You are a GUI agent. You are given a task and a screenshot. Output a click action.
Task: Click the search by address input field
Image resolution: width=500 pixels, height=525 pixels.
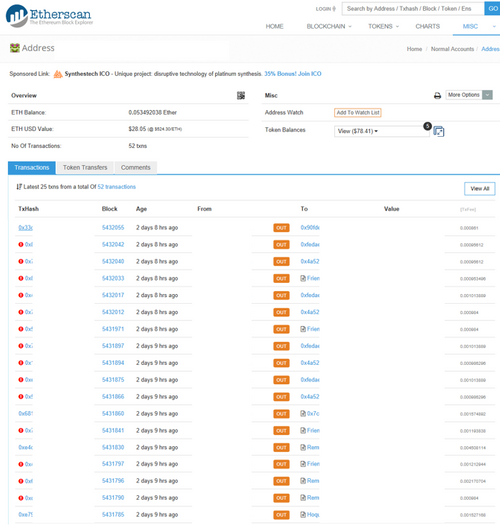413,9
